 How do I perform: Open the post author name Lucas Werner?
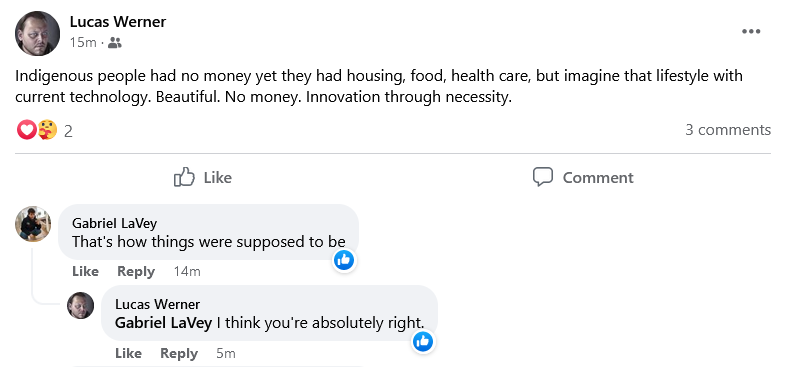[x=118, y=22]
